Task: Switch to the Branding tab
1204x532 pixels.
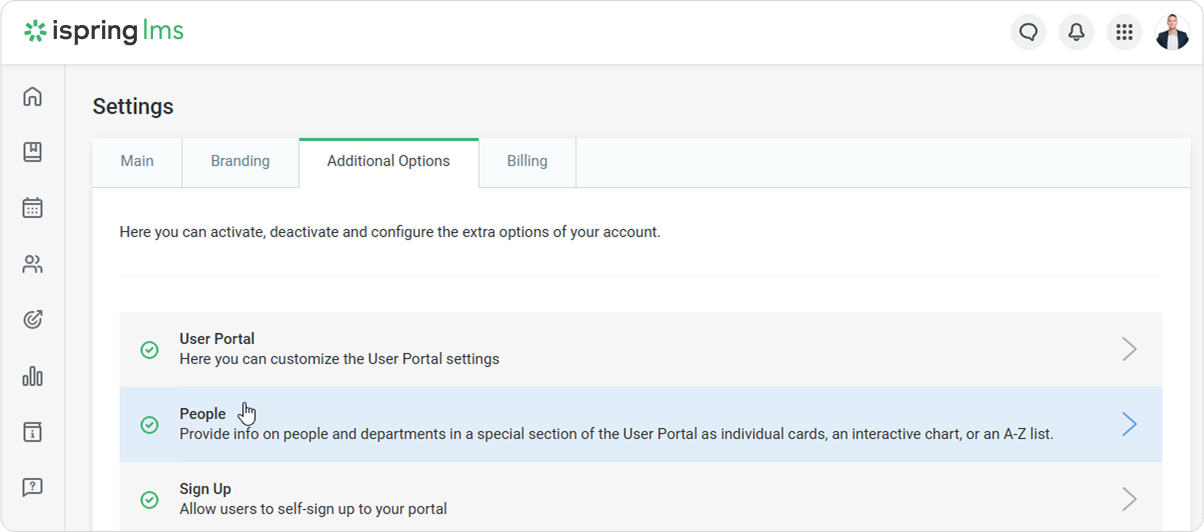Action: click(x=240, y=161)
